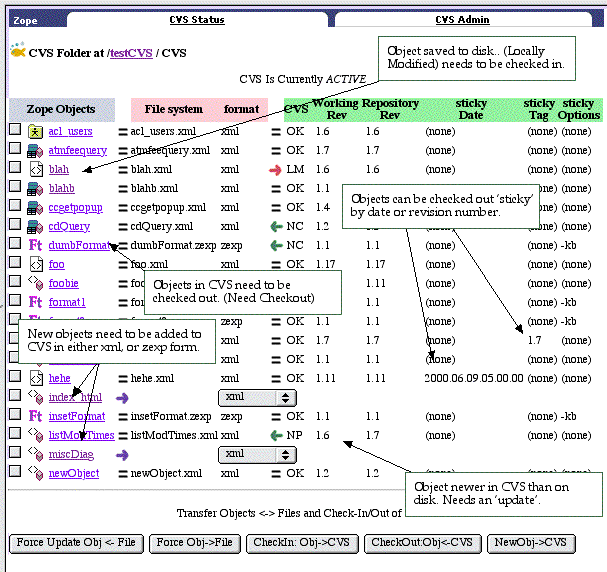Click the purple arrow beside miscDiag

click(x=122, y=455)
